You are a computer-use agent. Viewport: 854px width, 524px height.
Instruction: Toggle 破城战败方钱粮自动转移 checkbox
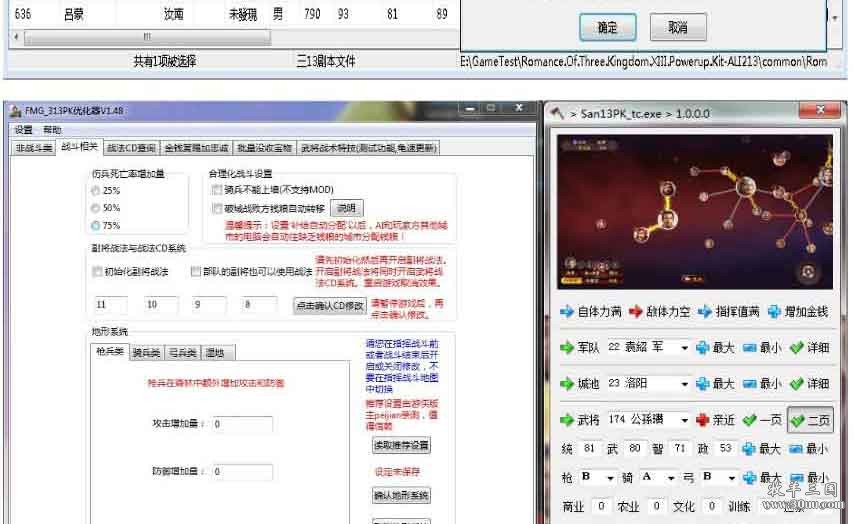pos(217,208)
